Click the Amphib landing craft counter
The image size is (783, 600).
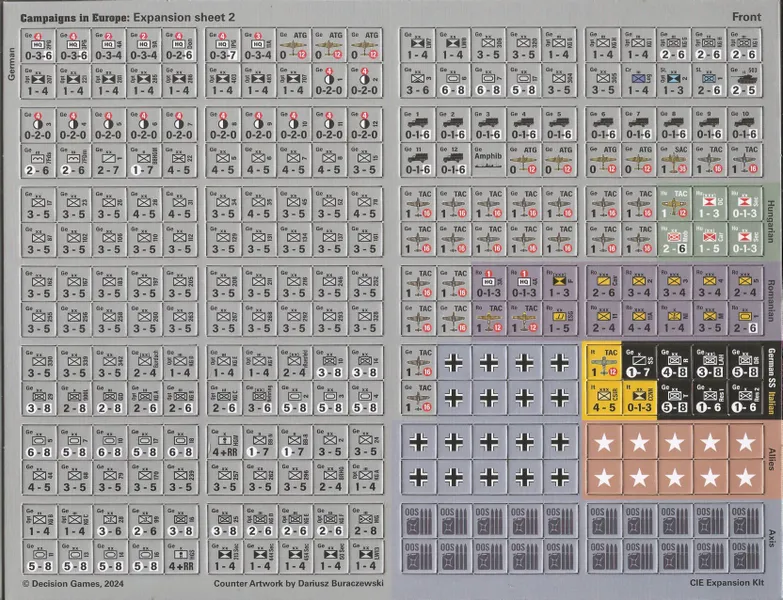pyautogui.click(x=489, y=158)
